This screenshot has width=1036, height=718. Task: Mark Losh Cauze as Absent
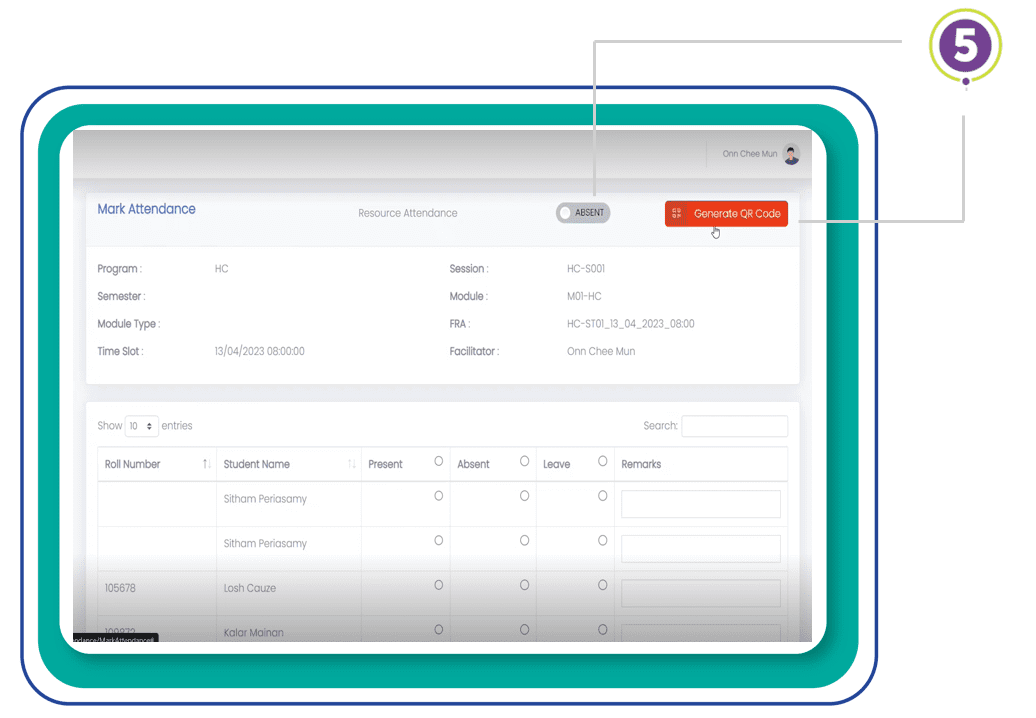(525, 585)
